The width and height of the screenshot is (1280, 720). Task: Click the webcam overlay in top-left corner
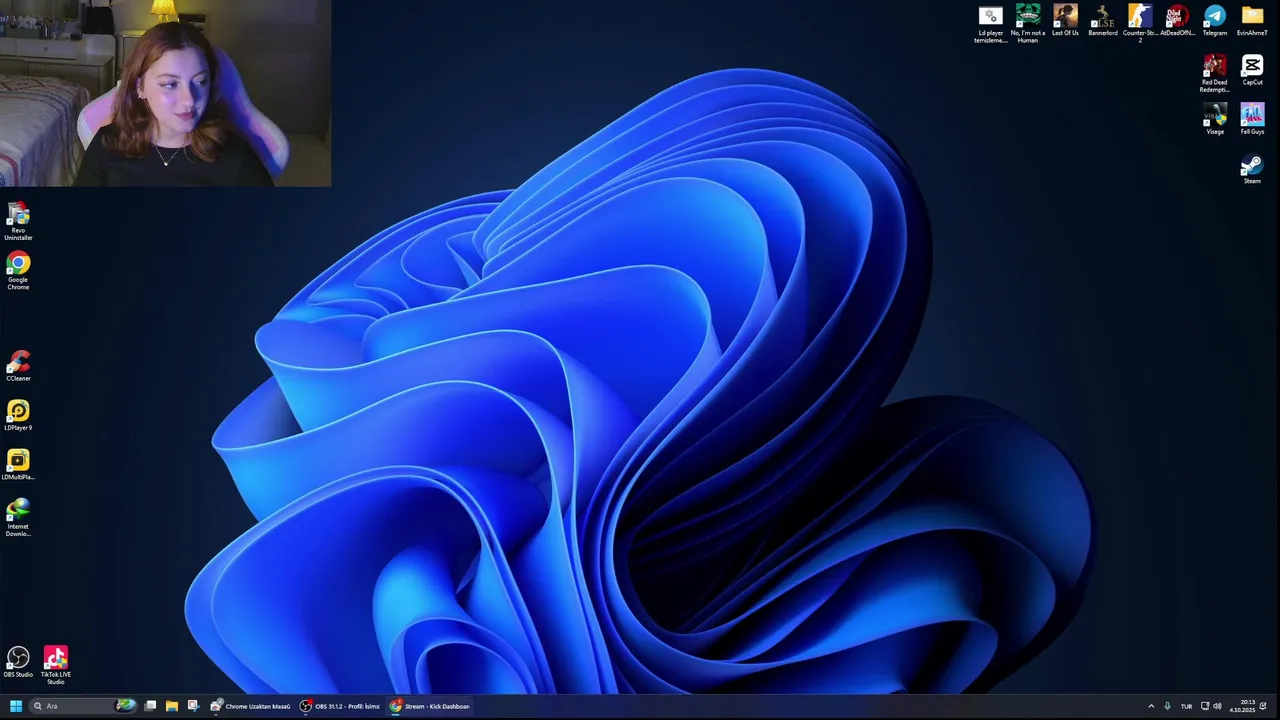coord(165,93)
